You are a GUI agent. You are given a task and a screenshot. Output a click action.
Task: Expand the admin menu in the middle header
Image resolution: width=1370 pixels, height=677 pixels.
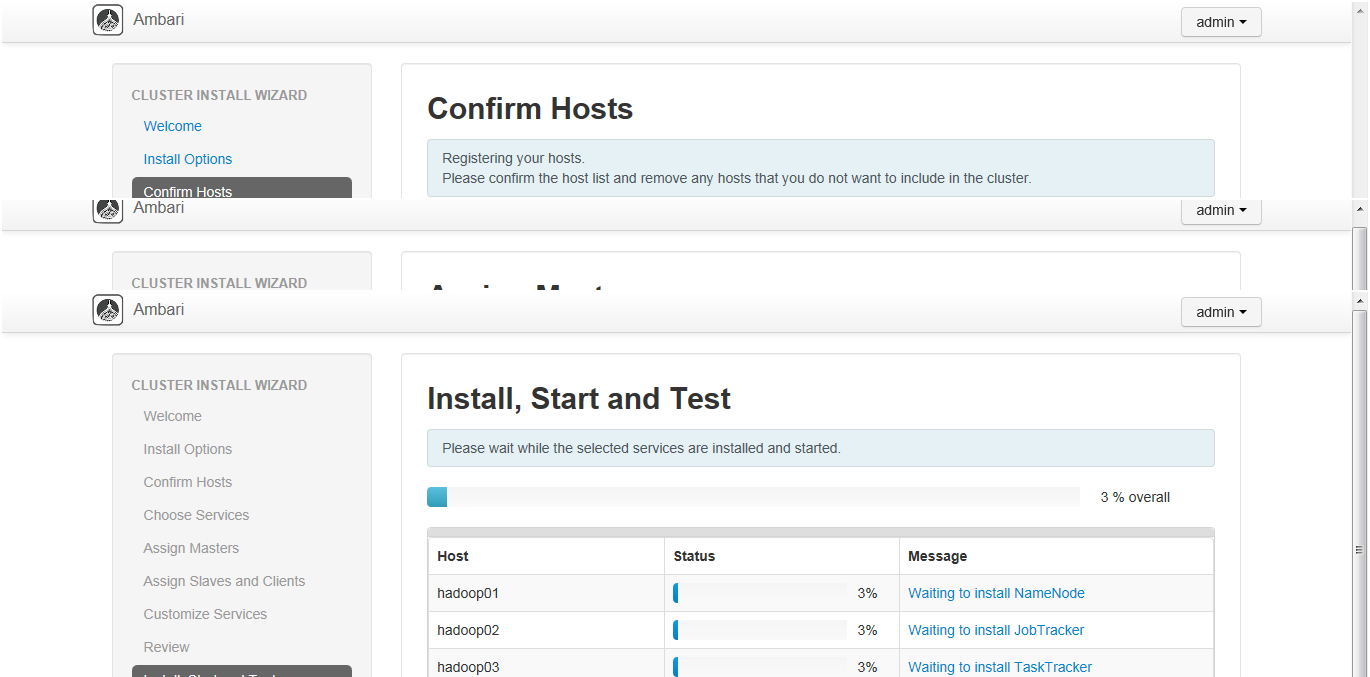click(1220, 211)
